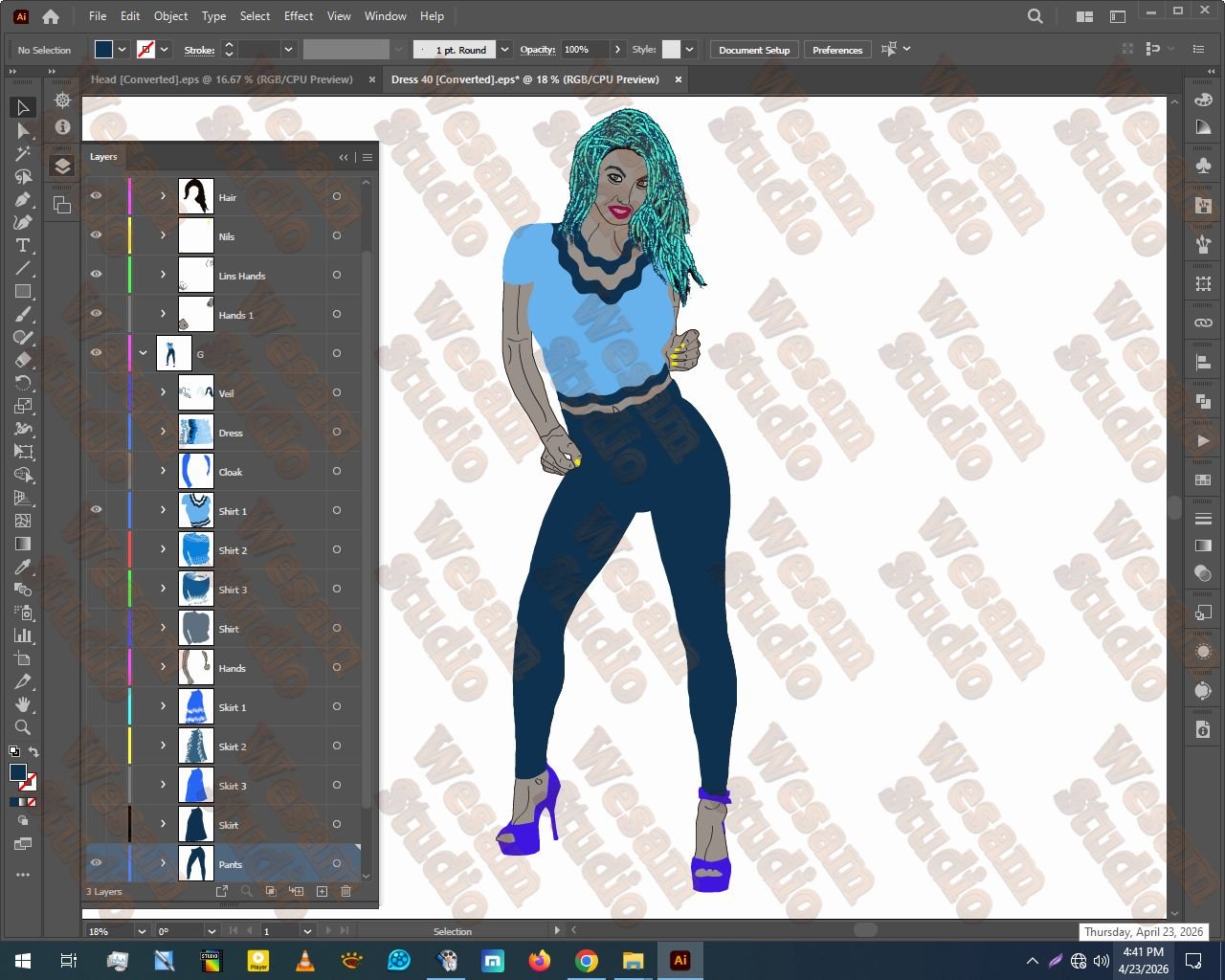This screenshot has width=1225, height=980.
Task: Open the stroke weight dropdown
Action: click(287, 50)
